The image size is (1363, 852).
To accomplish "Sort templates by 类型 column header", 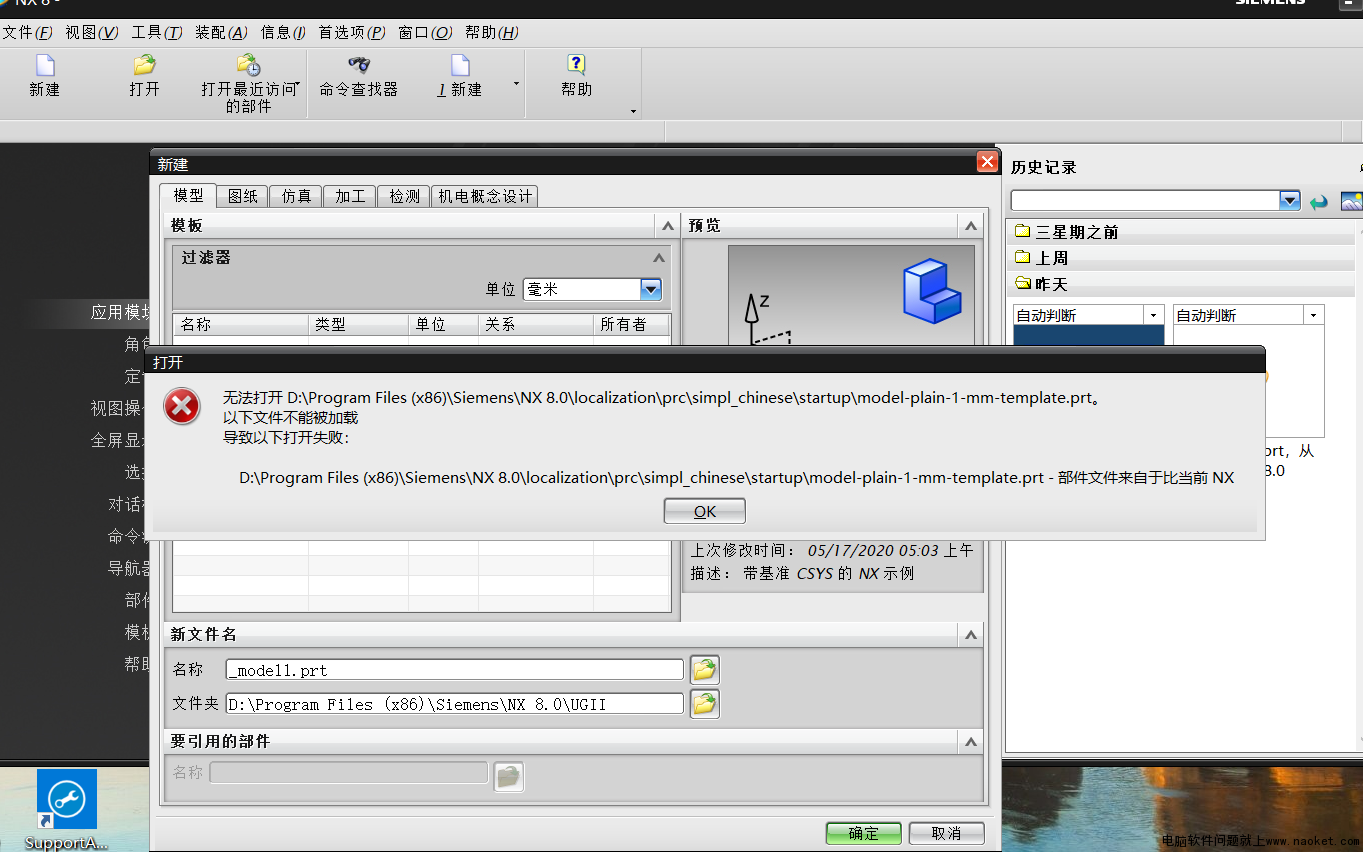I will click(358, 324).
